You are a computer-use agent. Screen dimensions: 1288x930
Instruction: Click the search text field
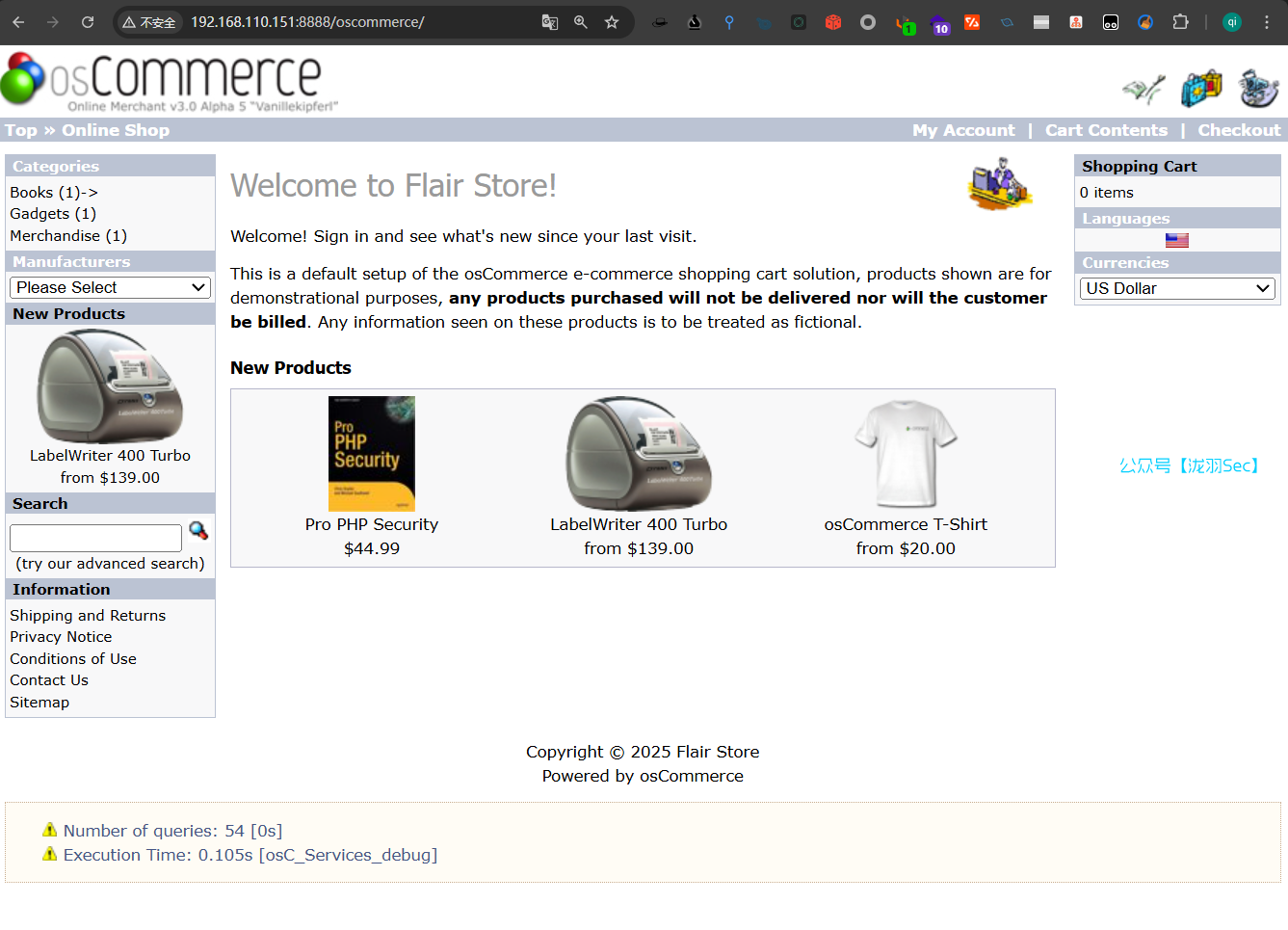(95, 538)
